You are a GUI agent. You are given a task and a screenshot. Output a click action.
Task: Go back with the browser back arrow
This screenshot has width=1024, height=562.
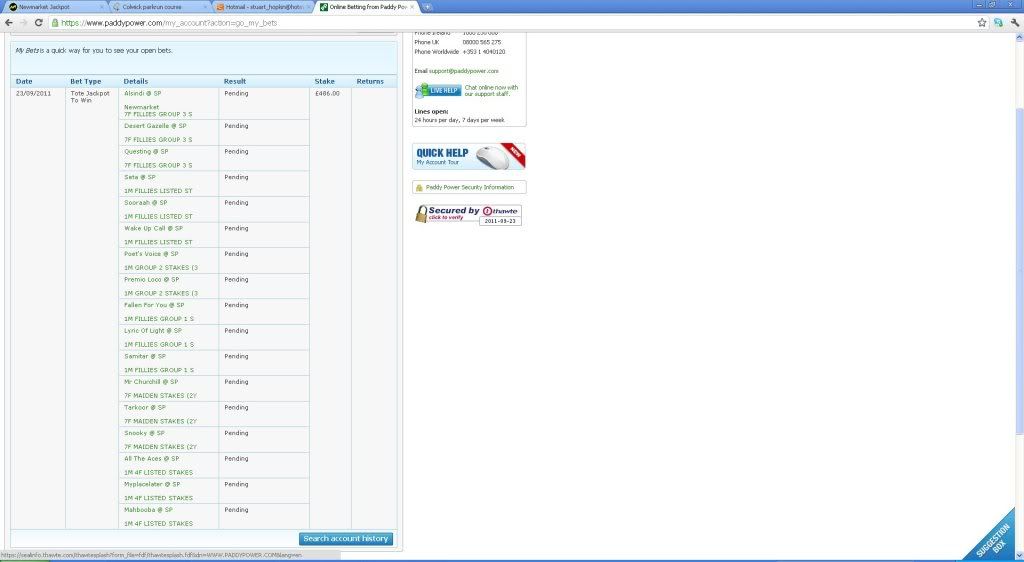[8, 22]
